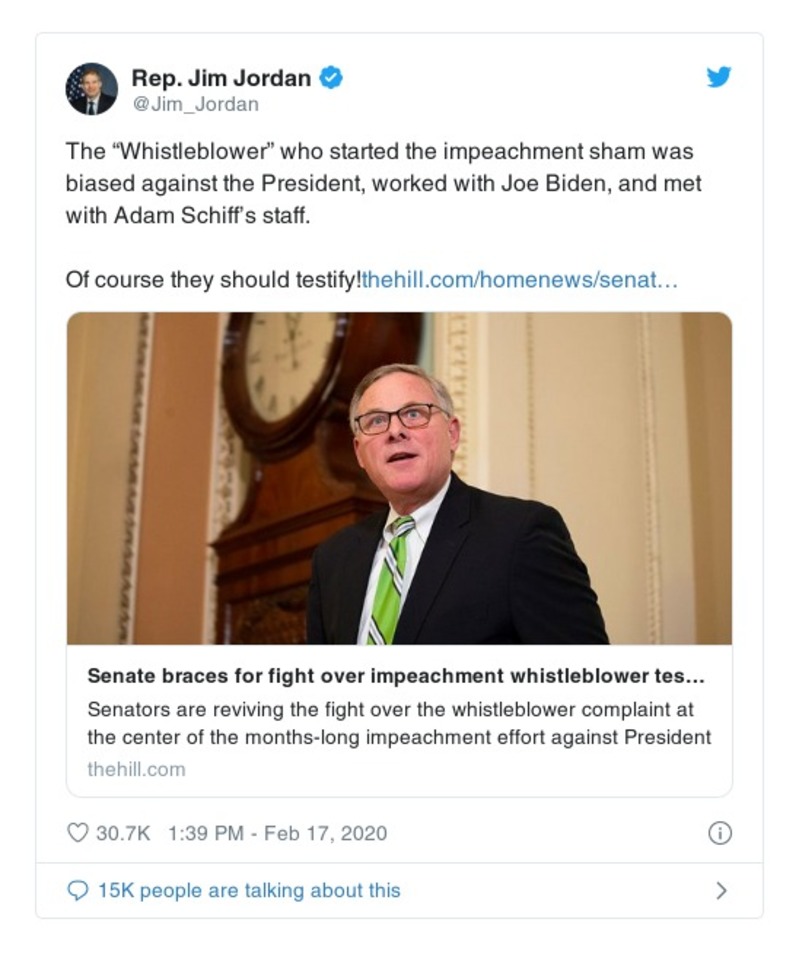The height and width of the screenshot is (957, 799).
Task: Open the tweet info icon
Action: 719,833
